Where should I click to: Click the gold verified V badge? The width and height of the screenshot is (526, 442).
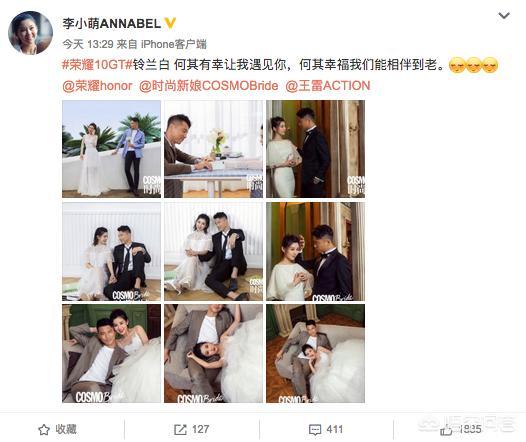(170, 23)
